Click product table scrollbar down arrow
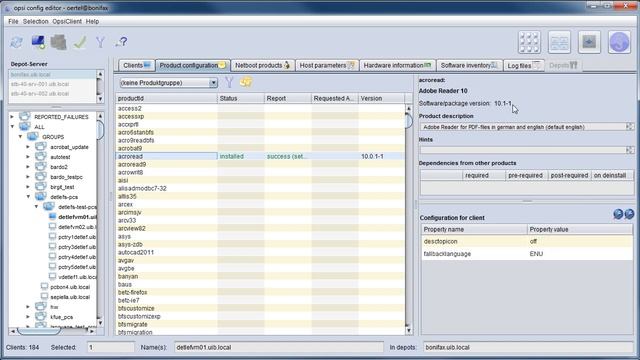 (409, 330)
